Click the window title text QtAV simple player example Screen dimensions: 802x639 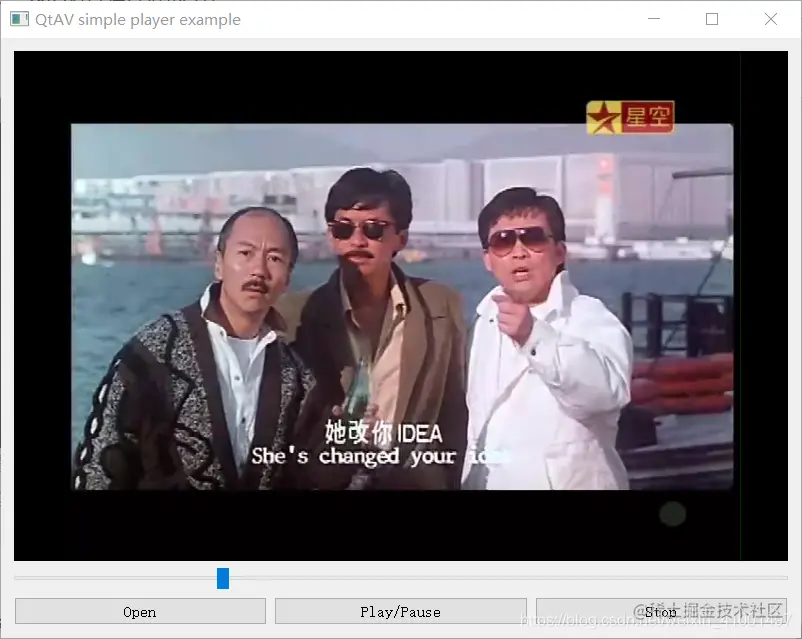[x=138, y=19]
